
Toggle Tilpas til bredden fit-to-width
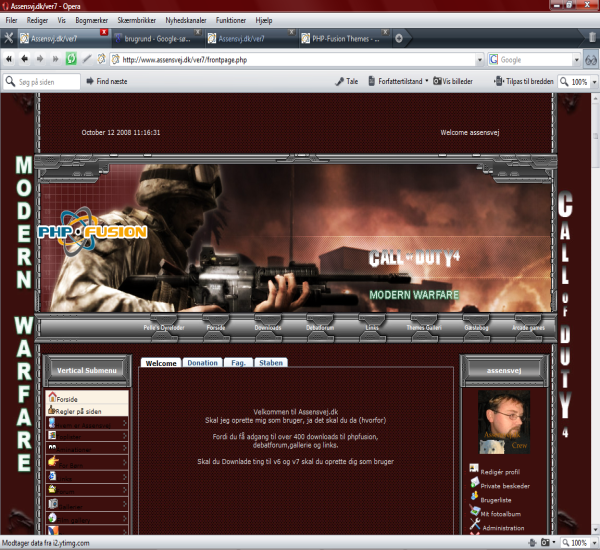[524, 81]
